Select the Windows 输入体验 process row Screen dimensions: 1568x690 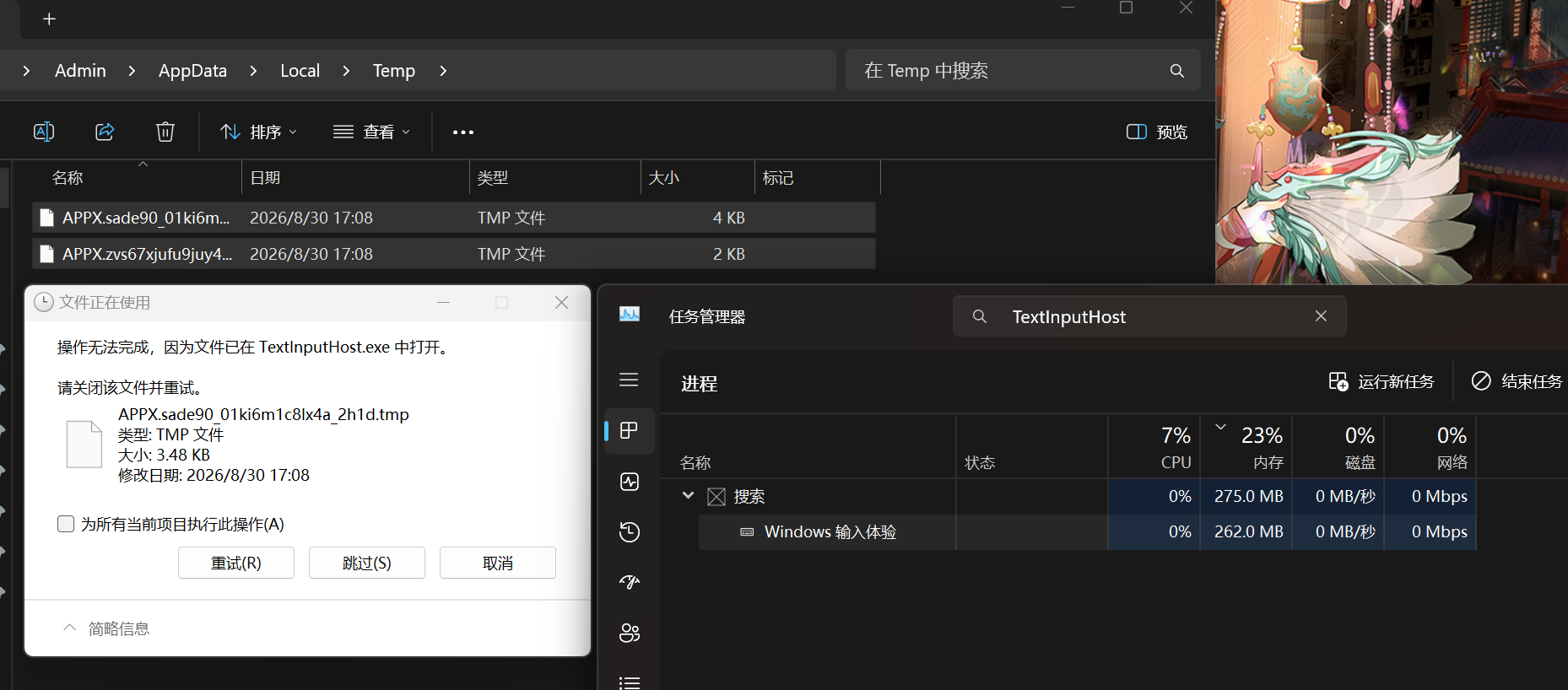pyautogui.click(x=1087, y=532)
